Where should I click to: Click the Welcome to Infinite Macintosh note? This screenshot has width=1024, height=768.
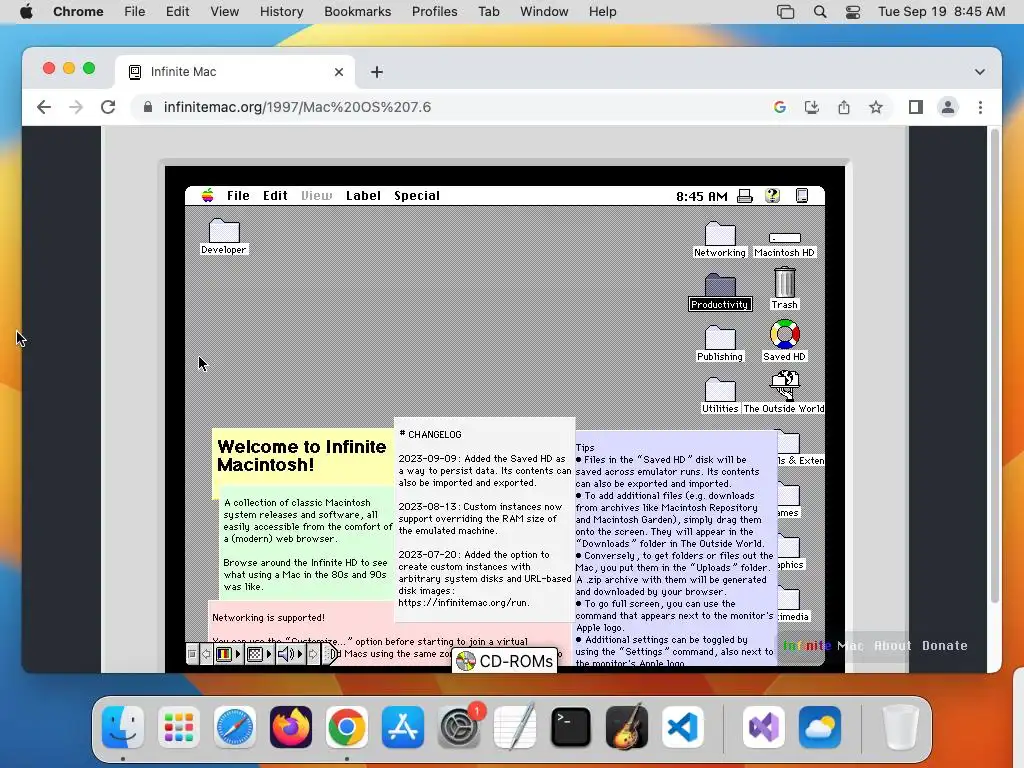(302, 456)
